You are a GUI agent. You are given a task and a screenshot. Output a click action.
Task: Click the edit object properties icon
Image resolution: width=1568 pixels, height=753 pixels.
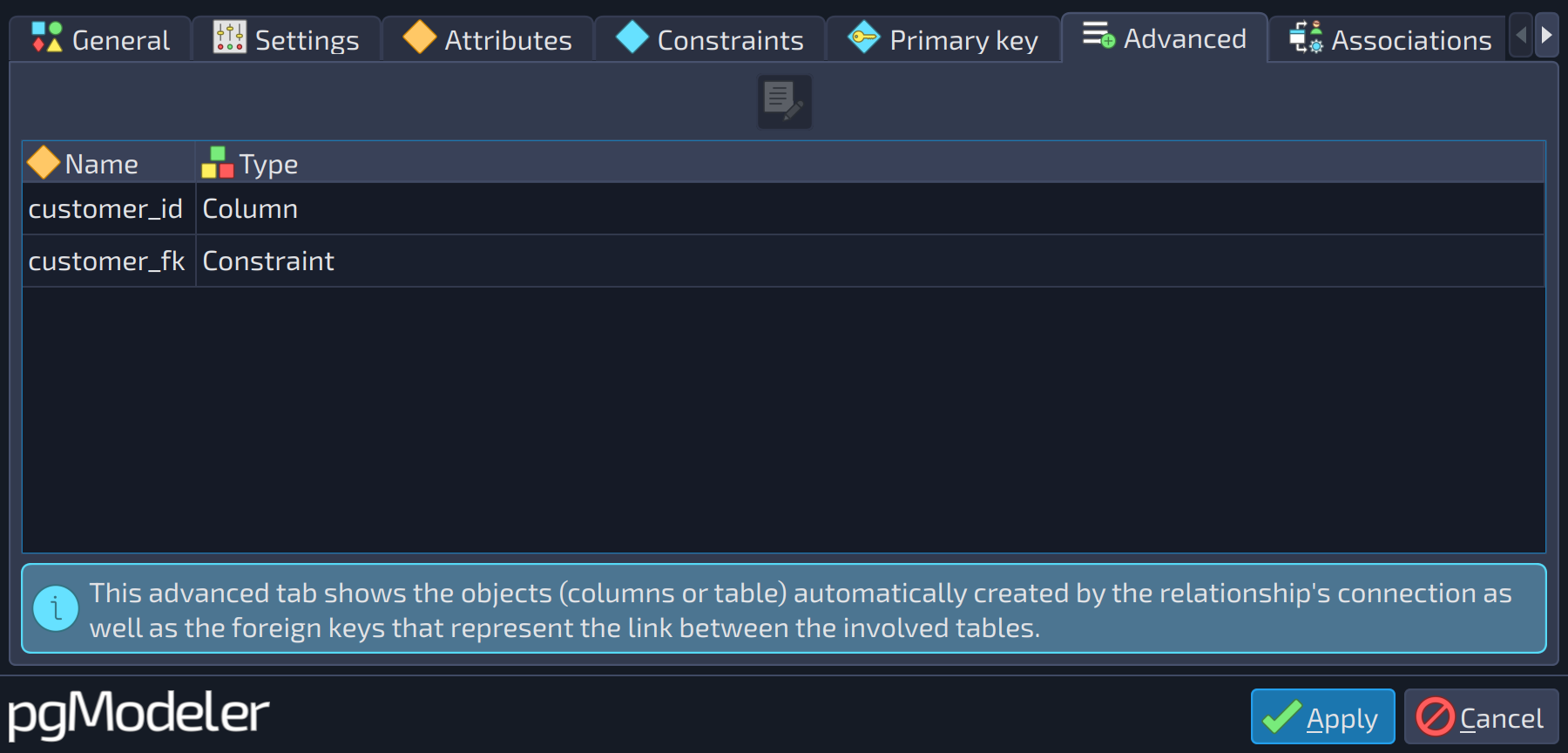tap(784, 102)
